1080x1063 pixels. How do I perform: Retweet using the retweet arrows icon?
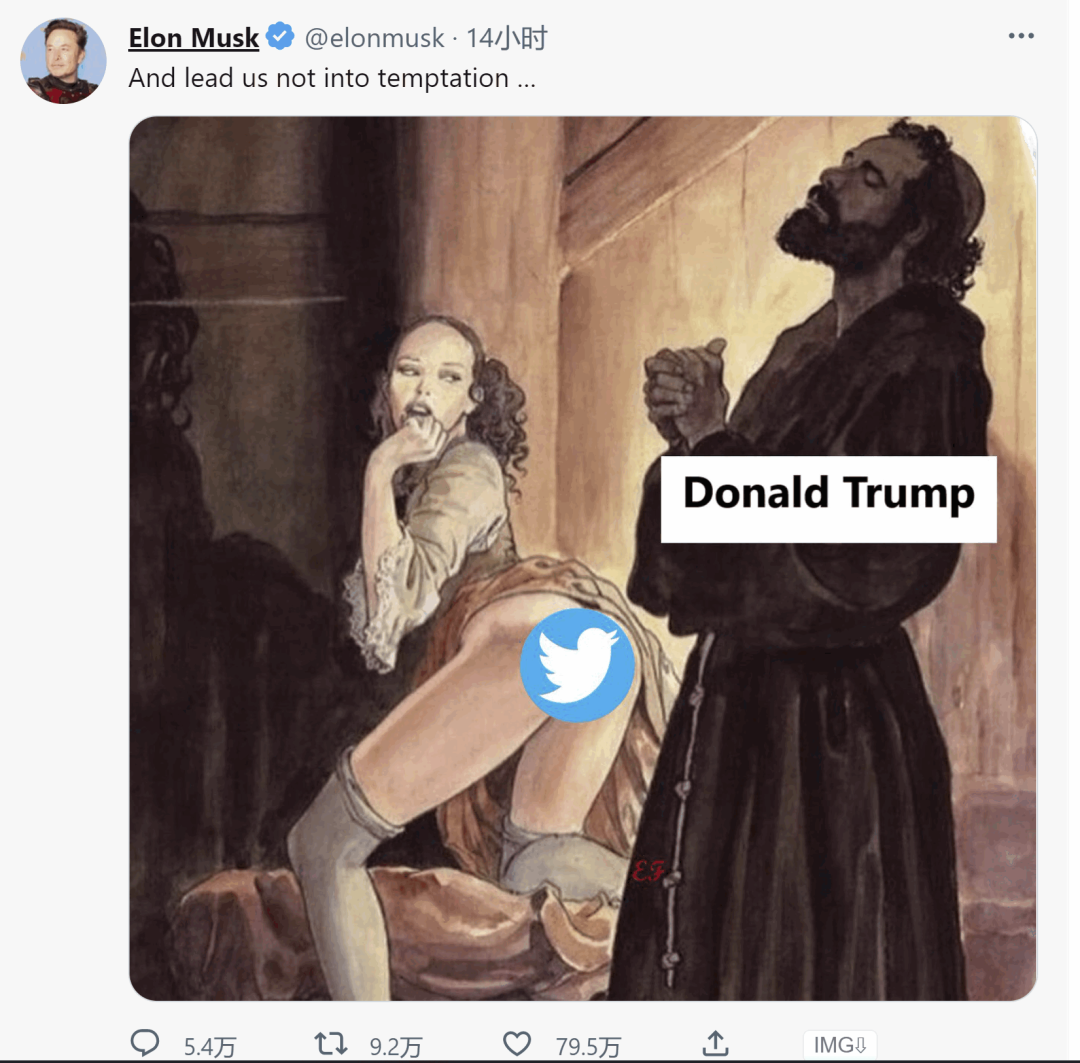[x=330, y=1044]
